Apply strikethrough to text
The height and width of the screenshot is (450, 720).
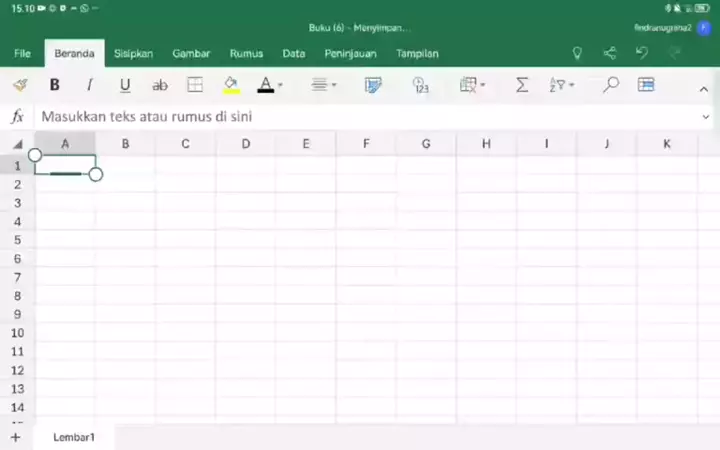click(x=159, y=86)
